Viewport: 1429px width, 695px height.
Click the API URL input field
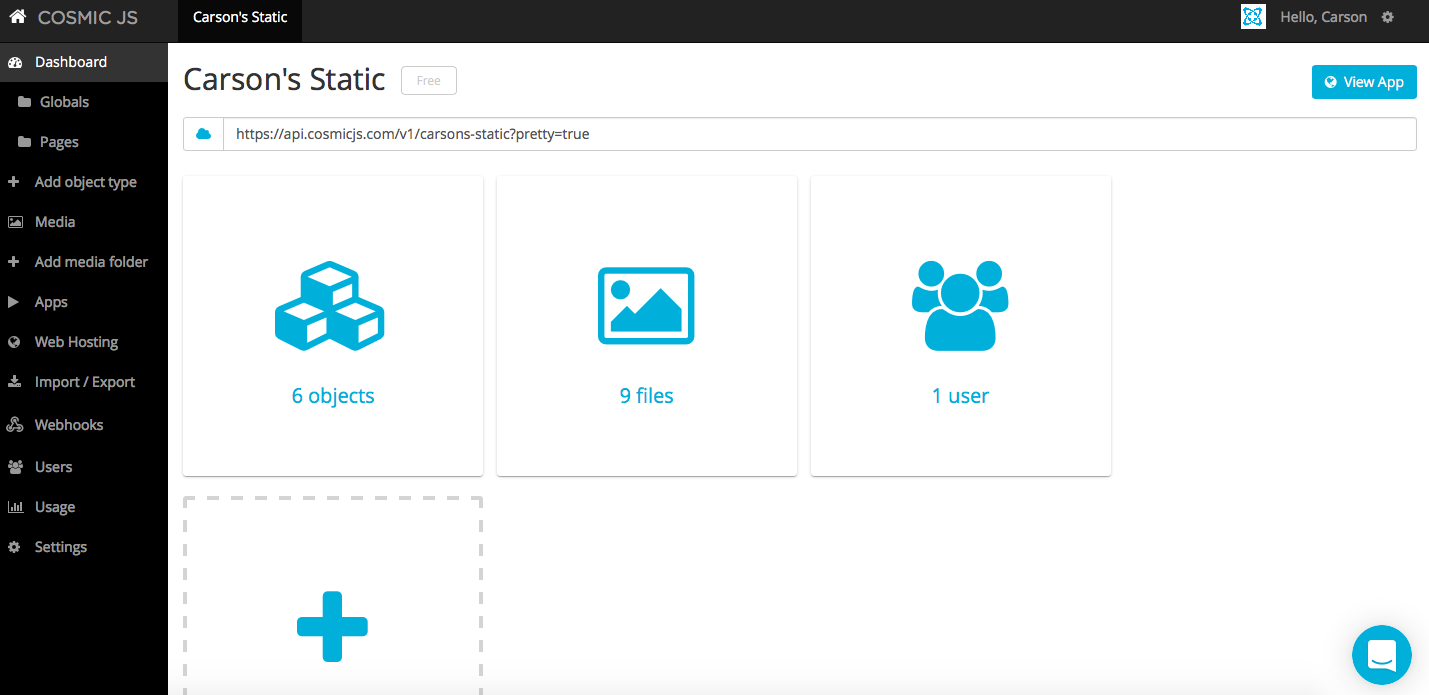point(819,134)
